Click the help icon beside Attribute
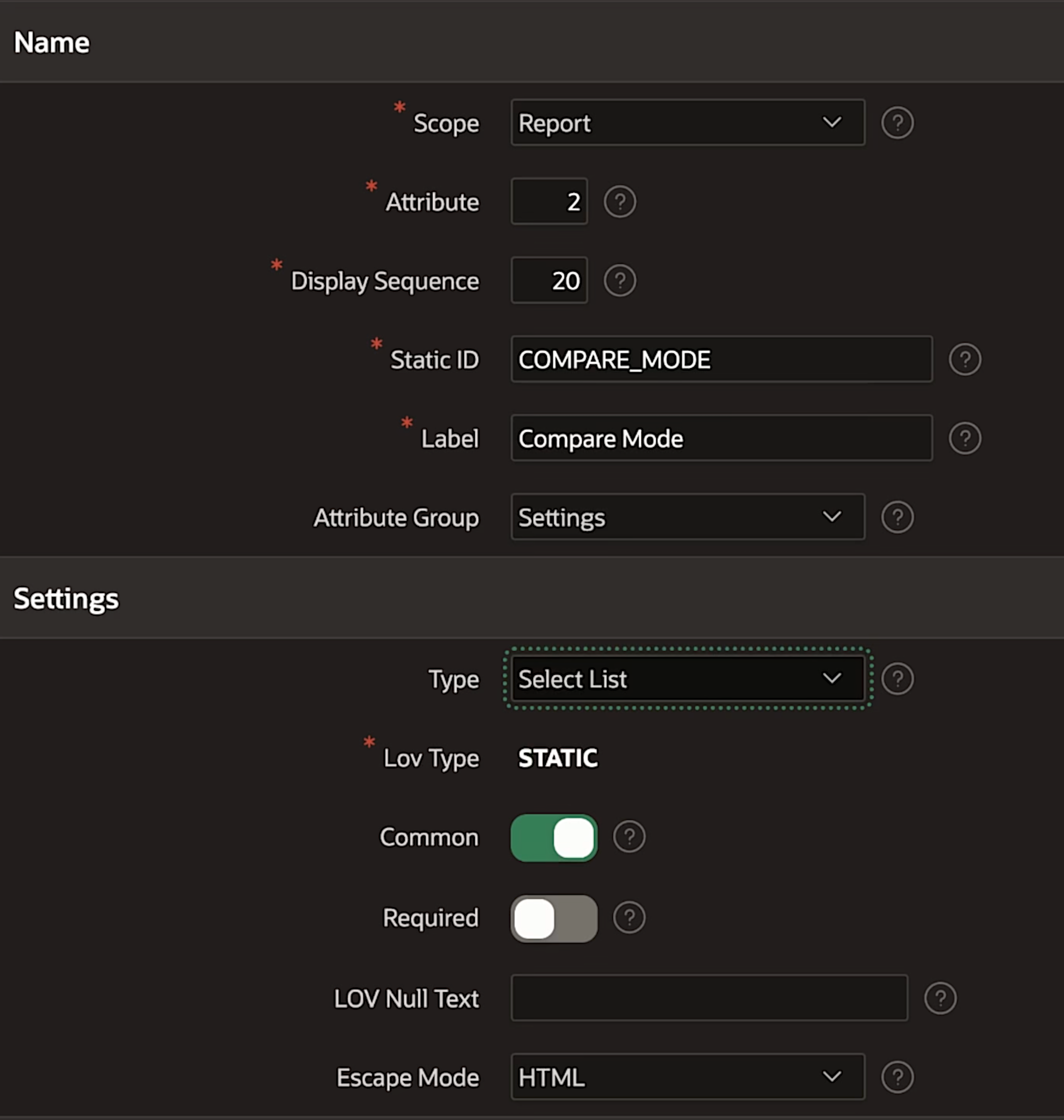Screen dimensions: 1064x1120 click(620, 201)
